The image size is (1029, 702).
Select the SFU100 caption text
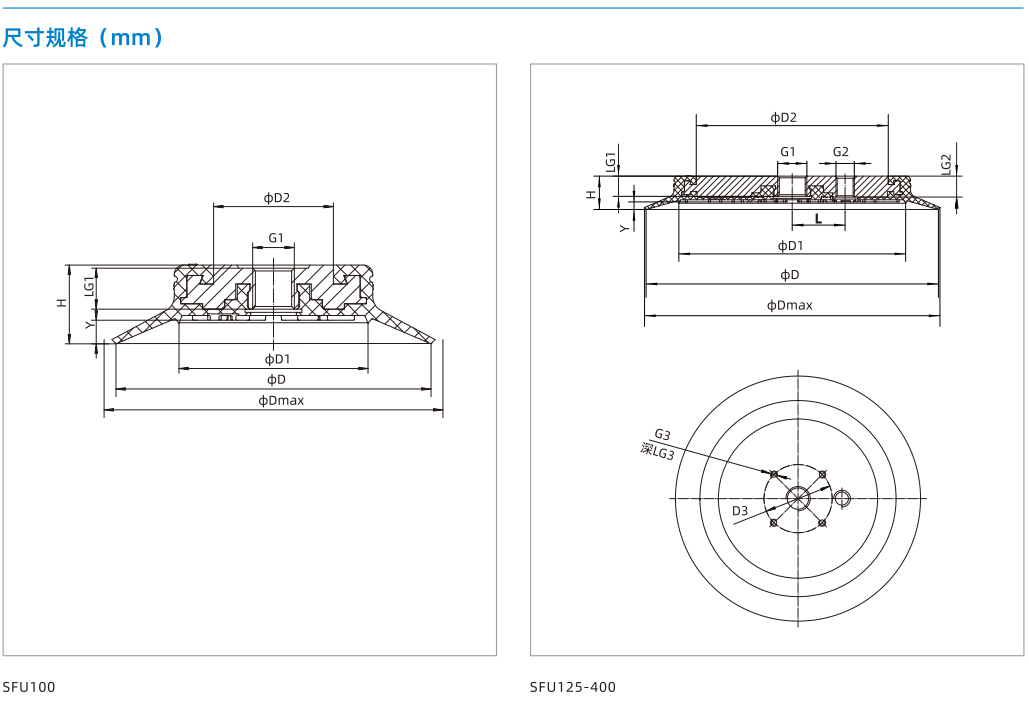click(x=29, y=687)
